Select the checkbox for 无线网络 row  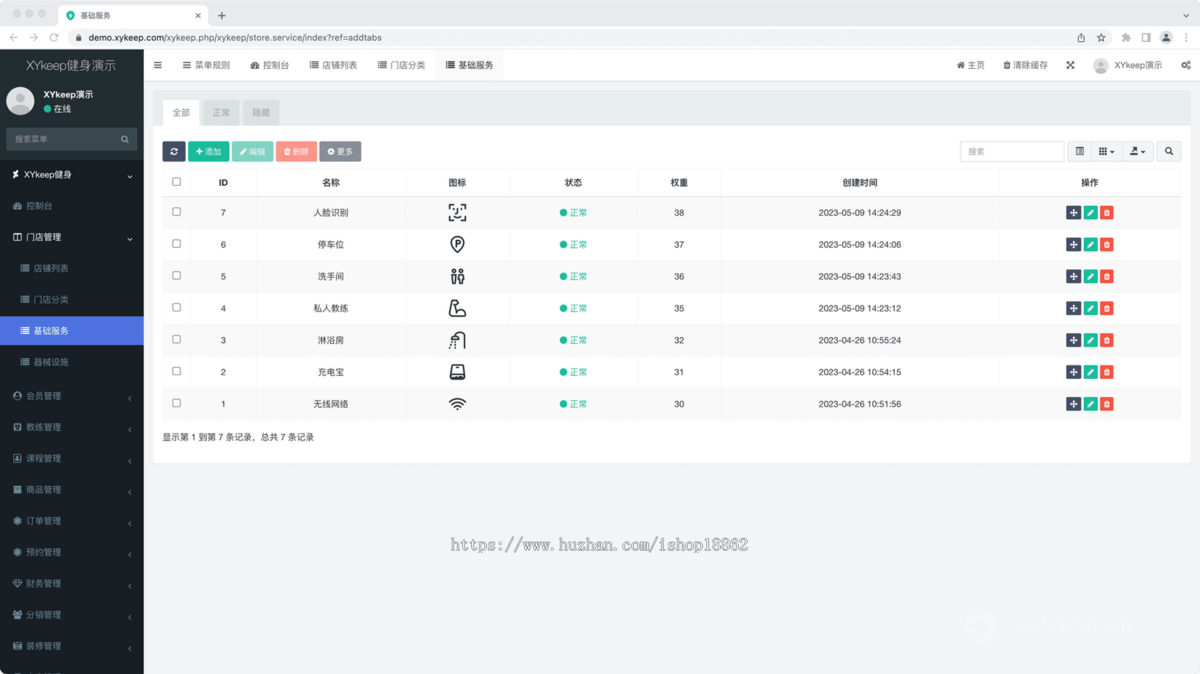(177, 404)
